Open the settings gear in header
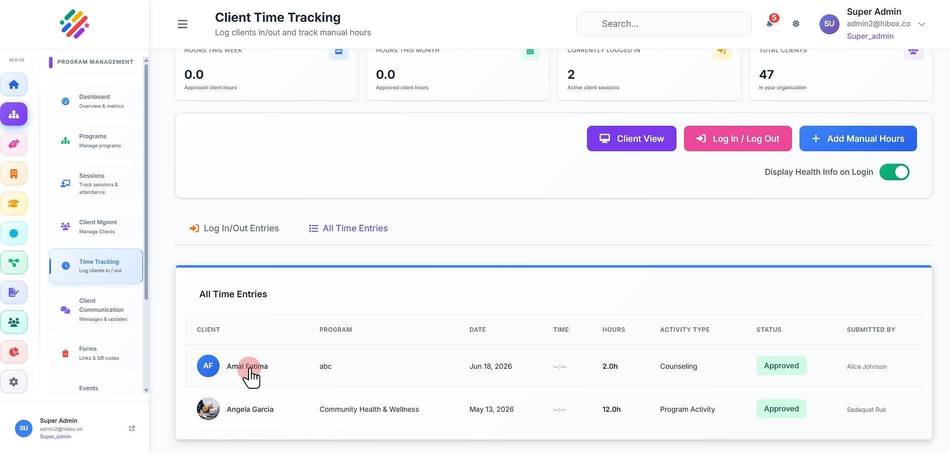The image size is (950, 453). (x=796, y=24)
